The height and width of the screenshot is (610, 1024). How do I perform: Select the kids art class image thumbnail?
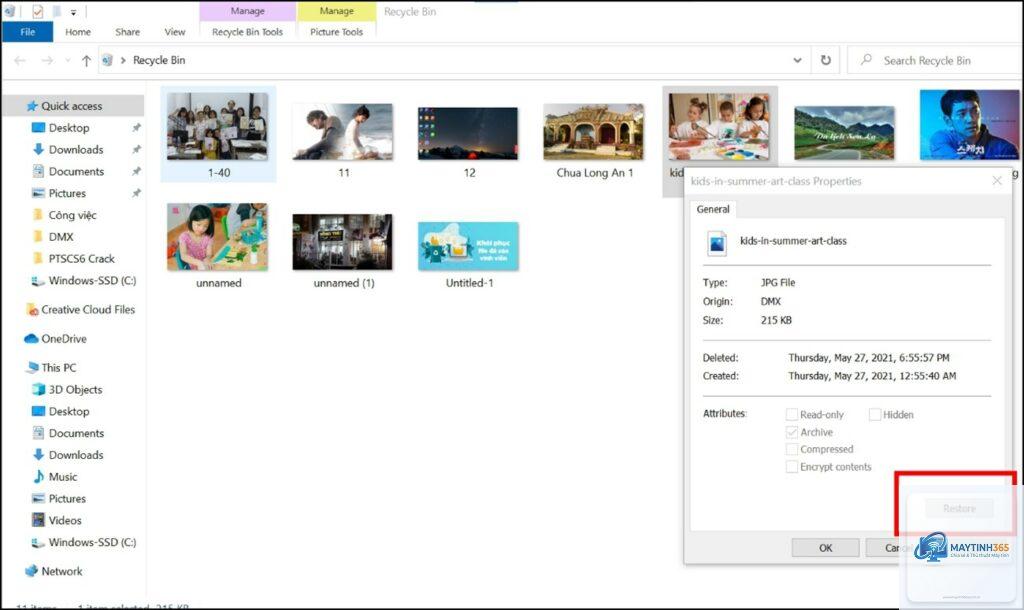[x=719, y=126]
